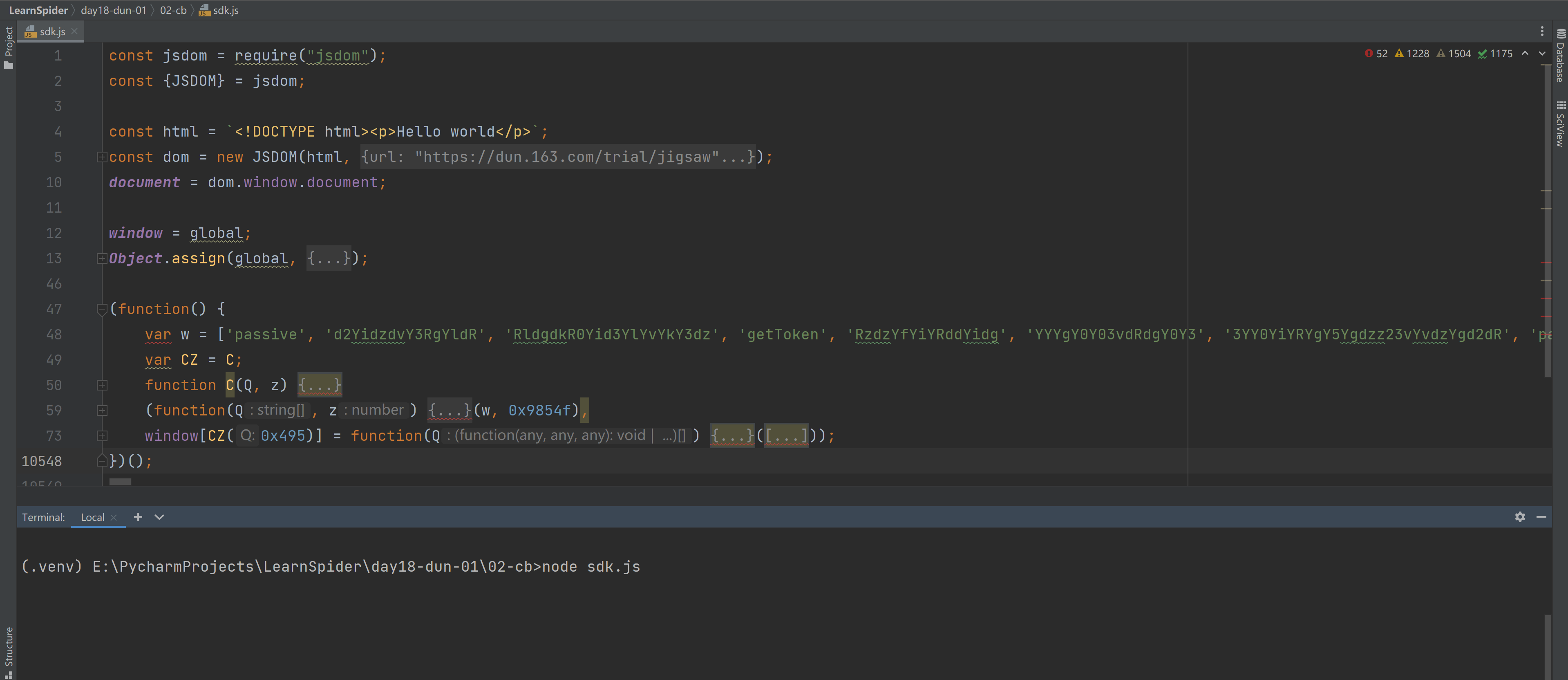
Task: Click the word 'getToken' on line 48
Action: (783, 334)
